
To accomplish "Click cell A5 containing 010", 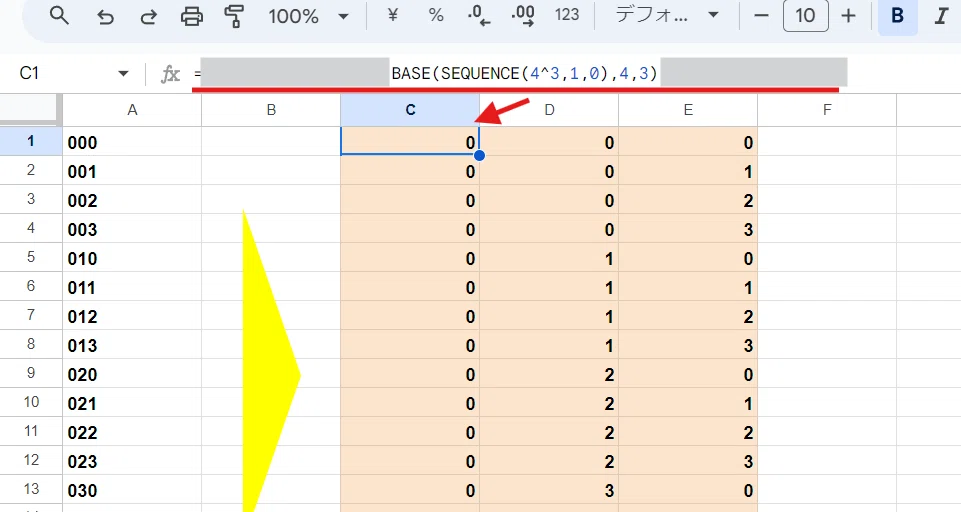I will (x=132, y=258).
